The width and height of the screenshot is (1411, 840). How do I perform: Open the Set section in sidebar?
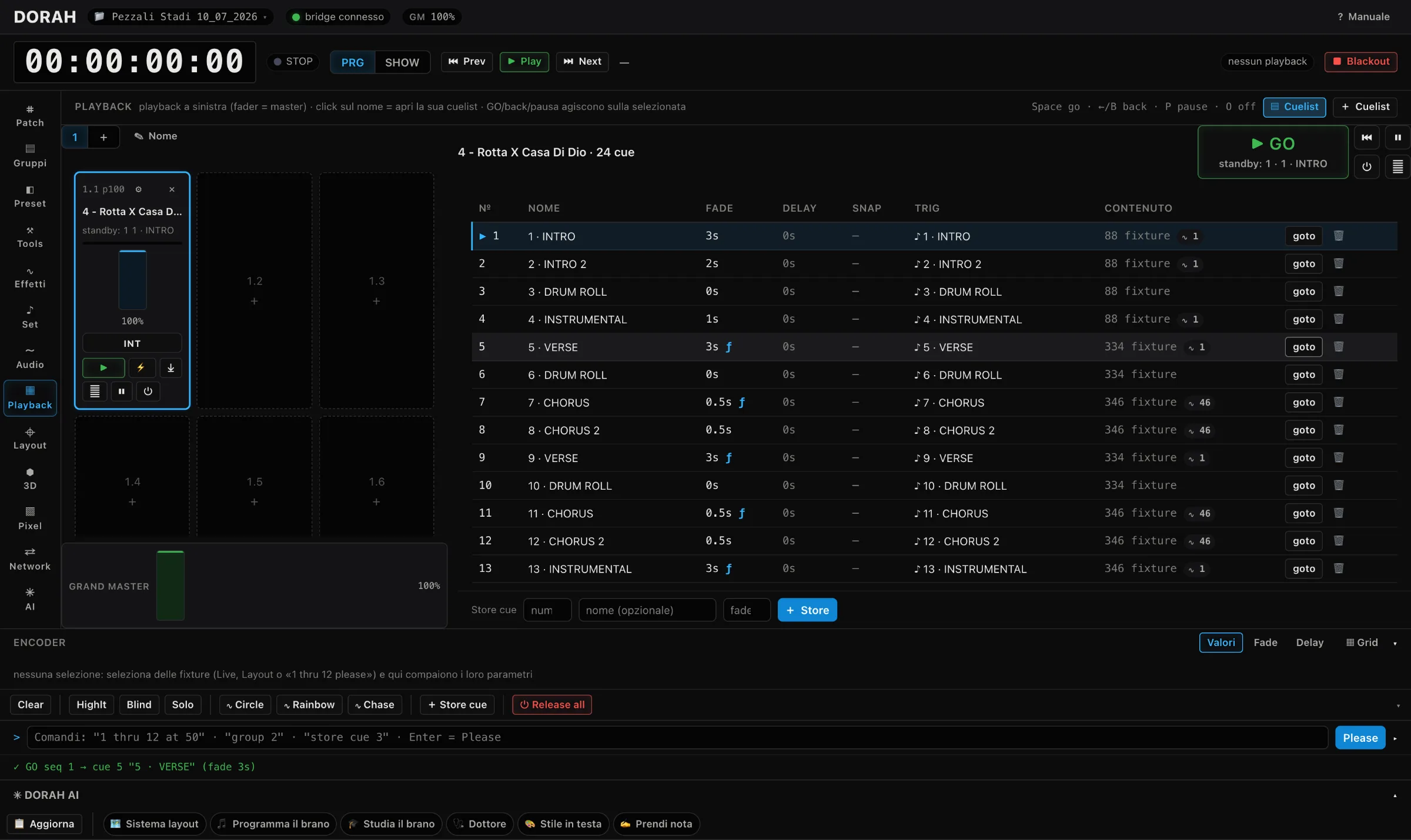[x=30, y=317]
